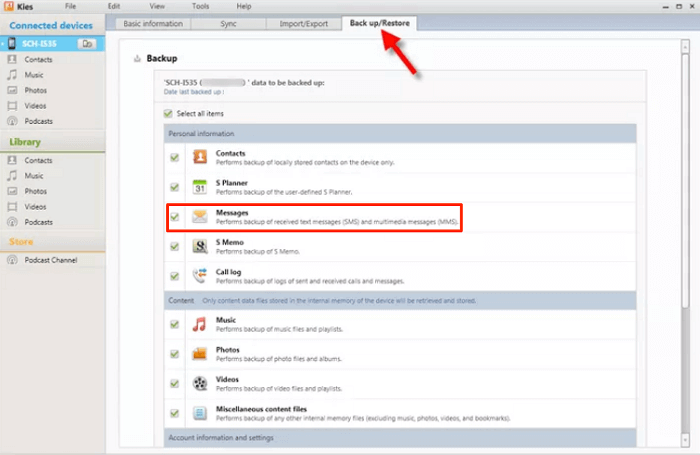The image size is (700, 455).
Task: Click the Videos film reel icon
Action: 200,383
